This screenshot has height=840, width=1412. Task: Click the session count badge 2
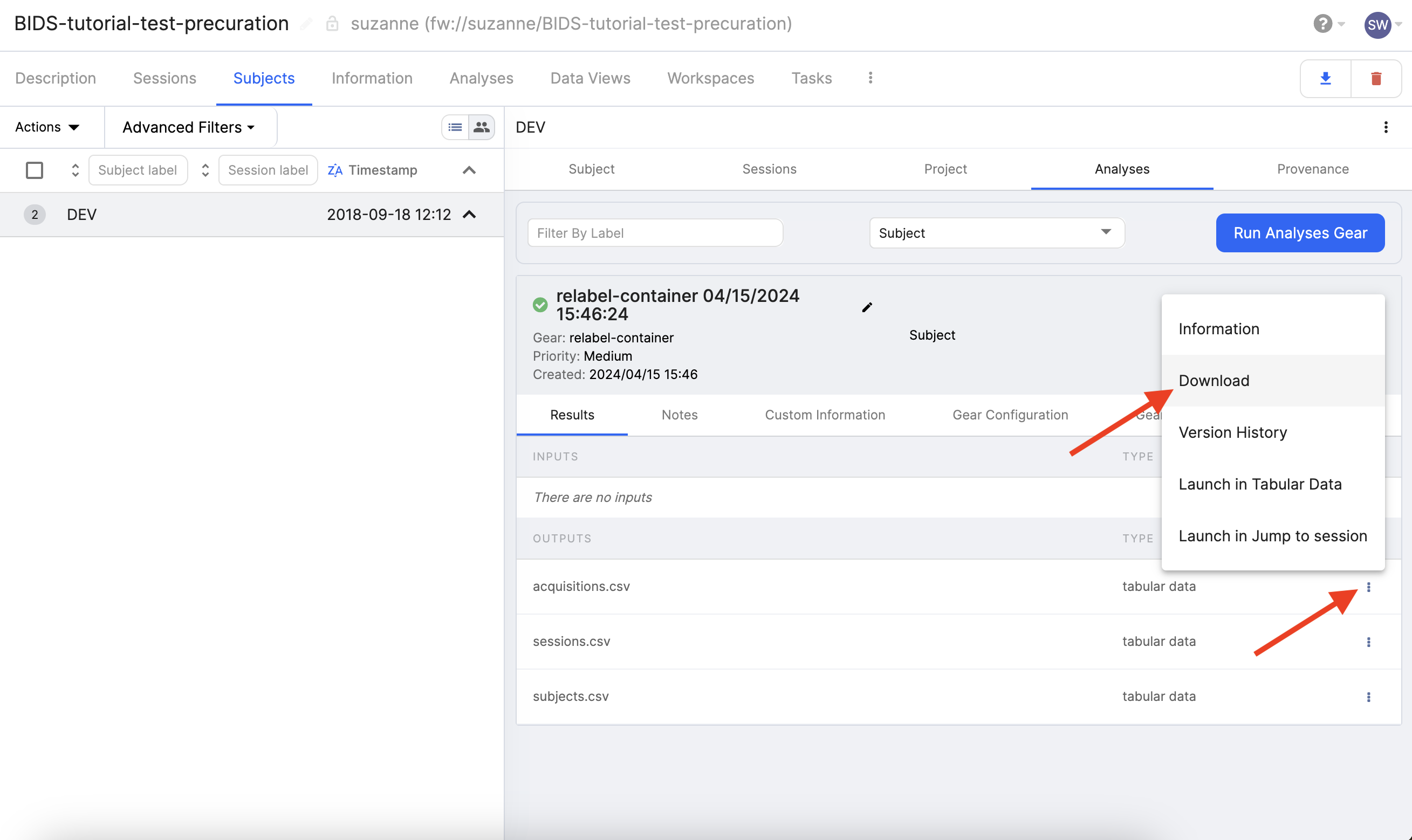[35, 215]
